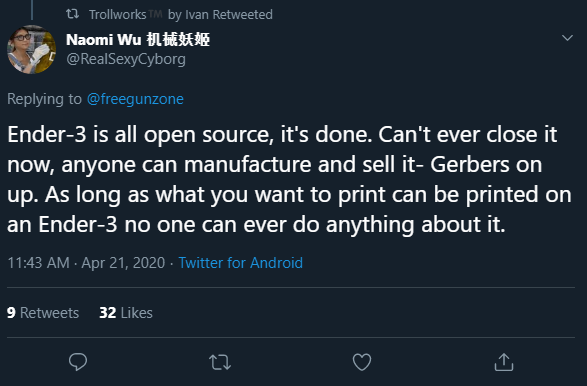Screen dimensions: 587x386
Task: View the 32 Likes list
Action: (x=126, y=313)
